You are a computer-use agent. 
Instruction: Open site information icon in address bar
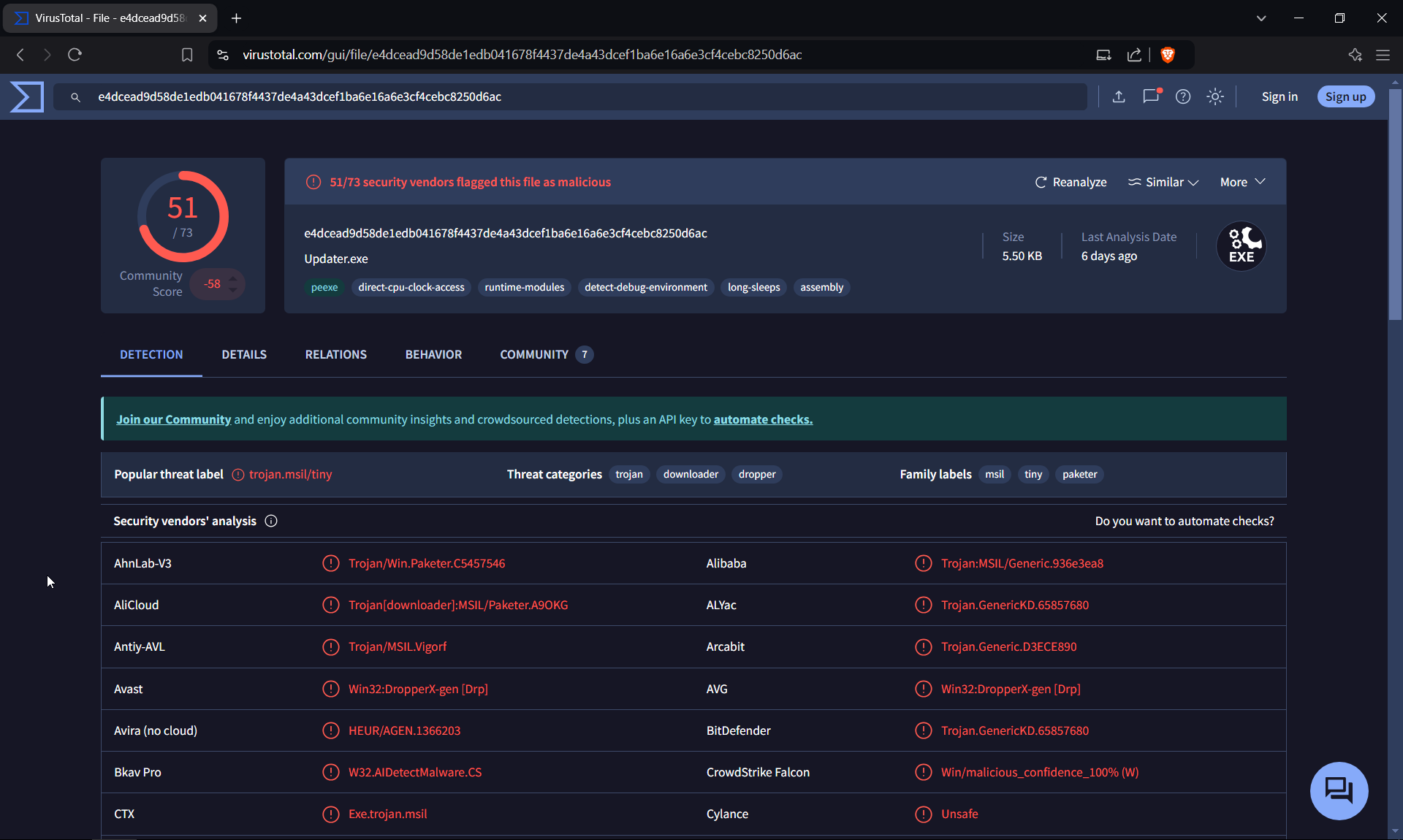coord(223,55)
